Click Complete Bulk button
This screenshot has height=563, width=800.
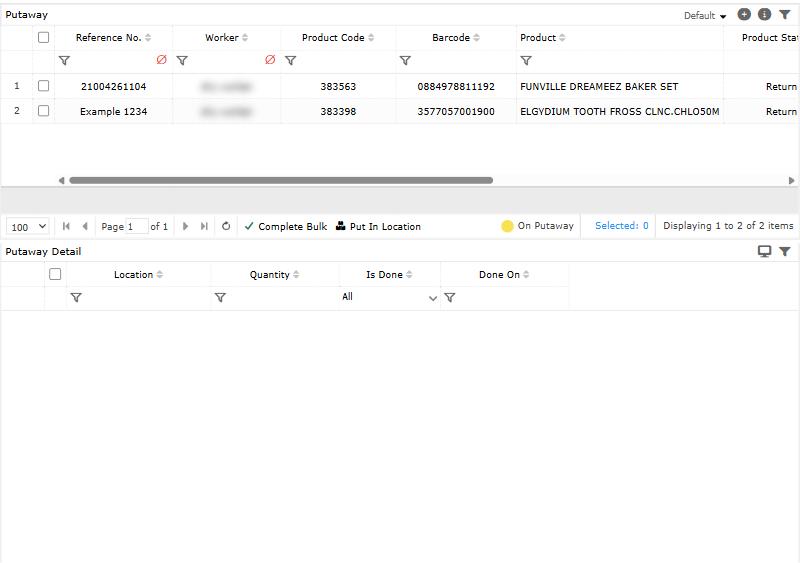(286, 226)
